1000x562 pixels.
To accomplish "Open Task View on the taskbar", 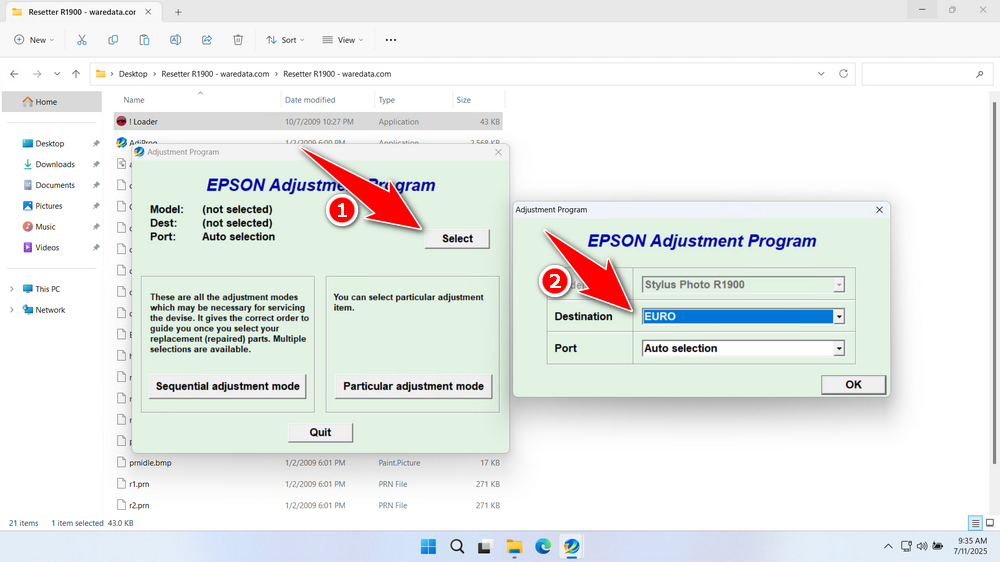I will pyautogui.click(x=485, y=547).
